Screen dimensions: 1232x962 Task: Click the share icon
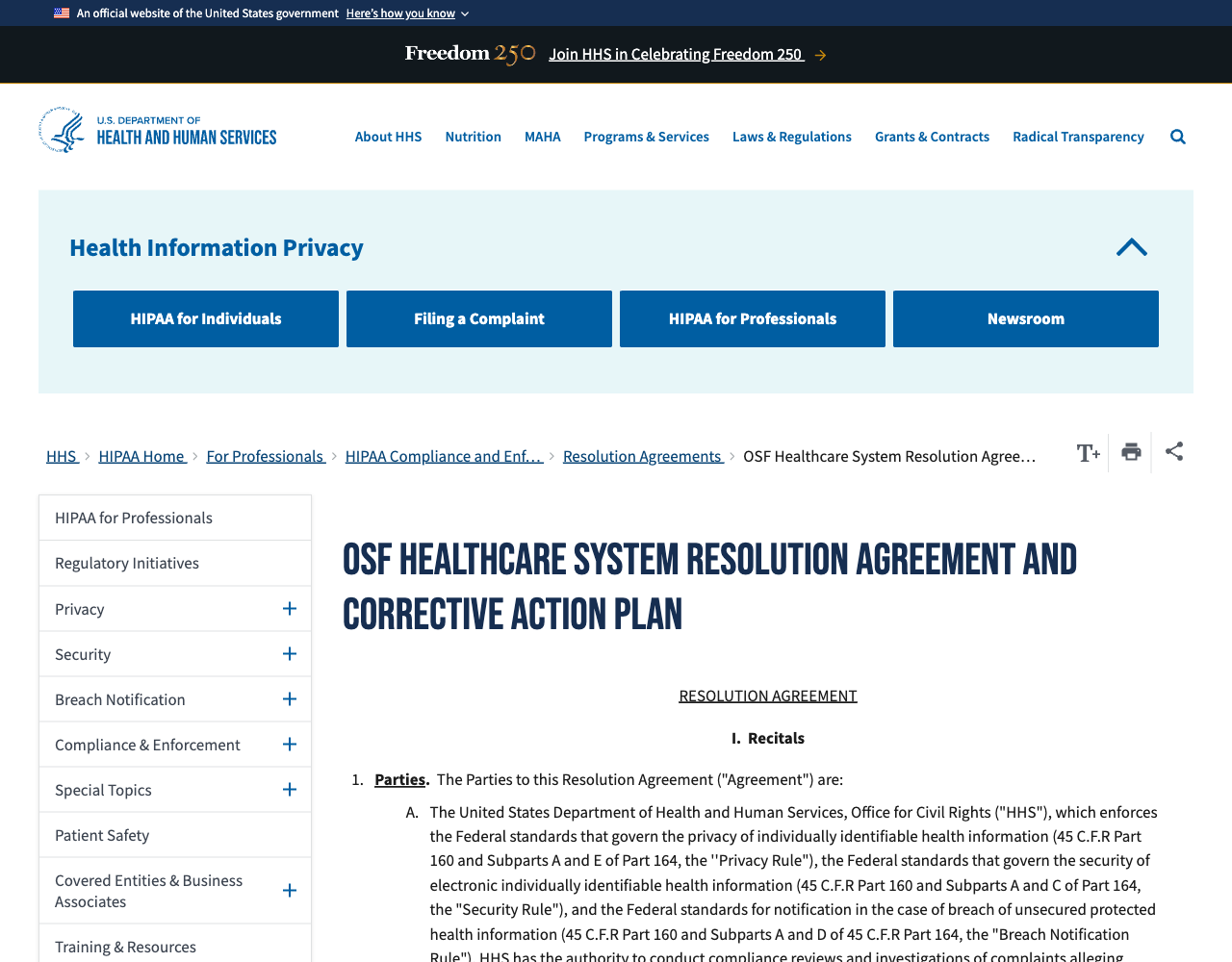tap(1174, 451)
